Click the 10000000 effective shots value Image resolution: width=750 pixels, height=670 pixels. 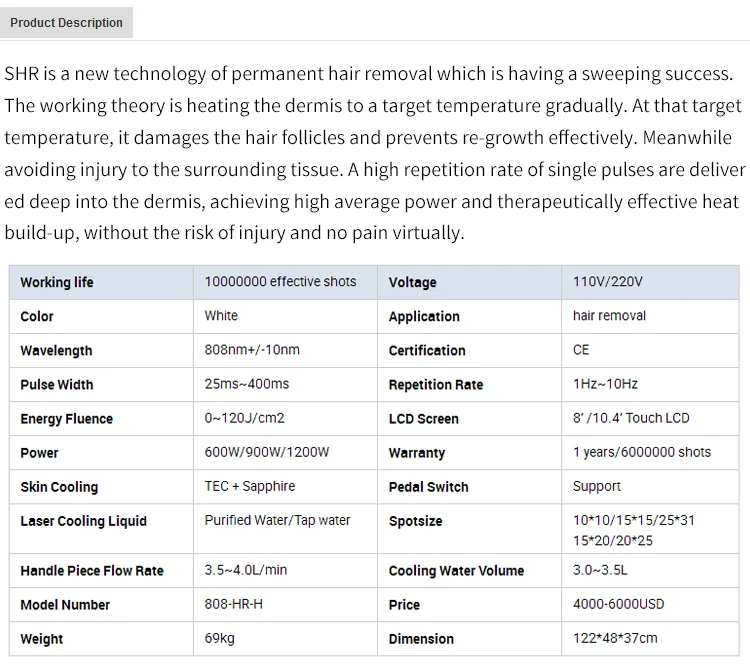click(280, 282)
